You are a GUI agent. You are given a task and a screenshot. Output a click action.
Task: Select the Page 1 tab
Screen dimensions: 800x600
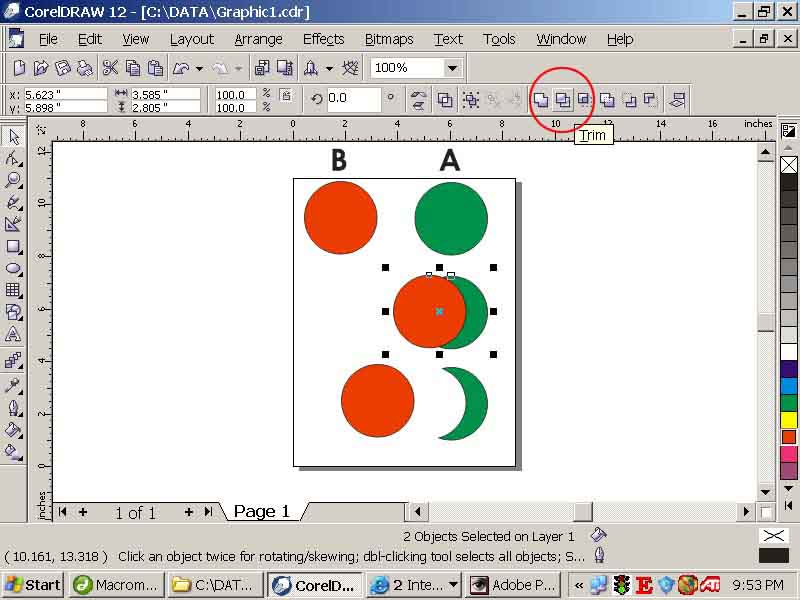(x=262, y=511)
